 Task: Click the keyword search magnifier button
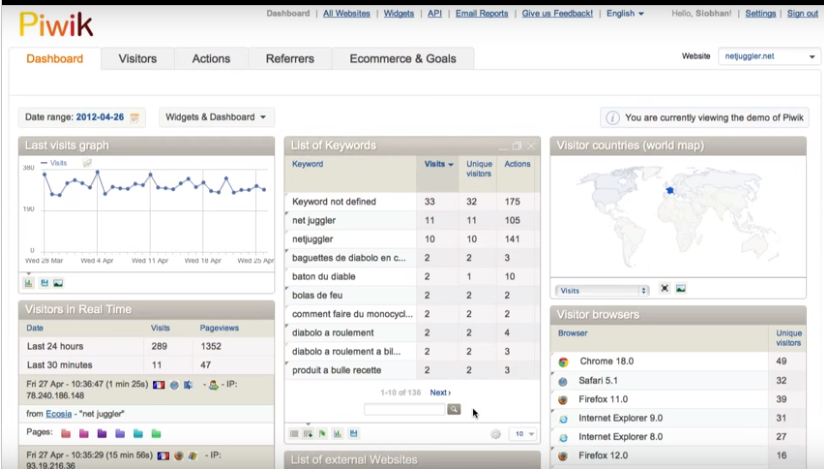454,410
